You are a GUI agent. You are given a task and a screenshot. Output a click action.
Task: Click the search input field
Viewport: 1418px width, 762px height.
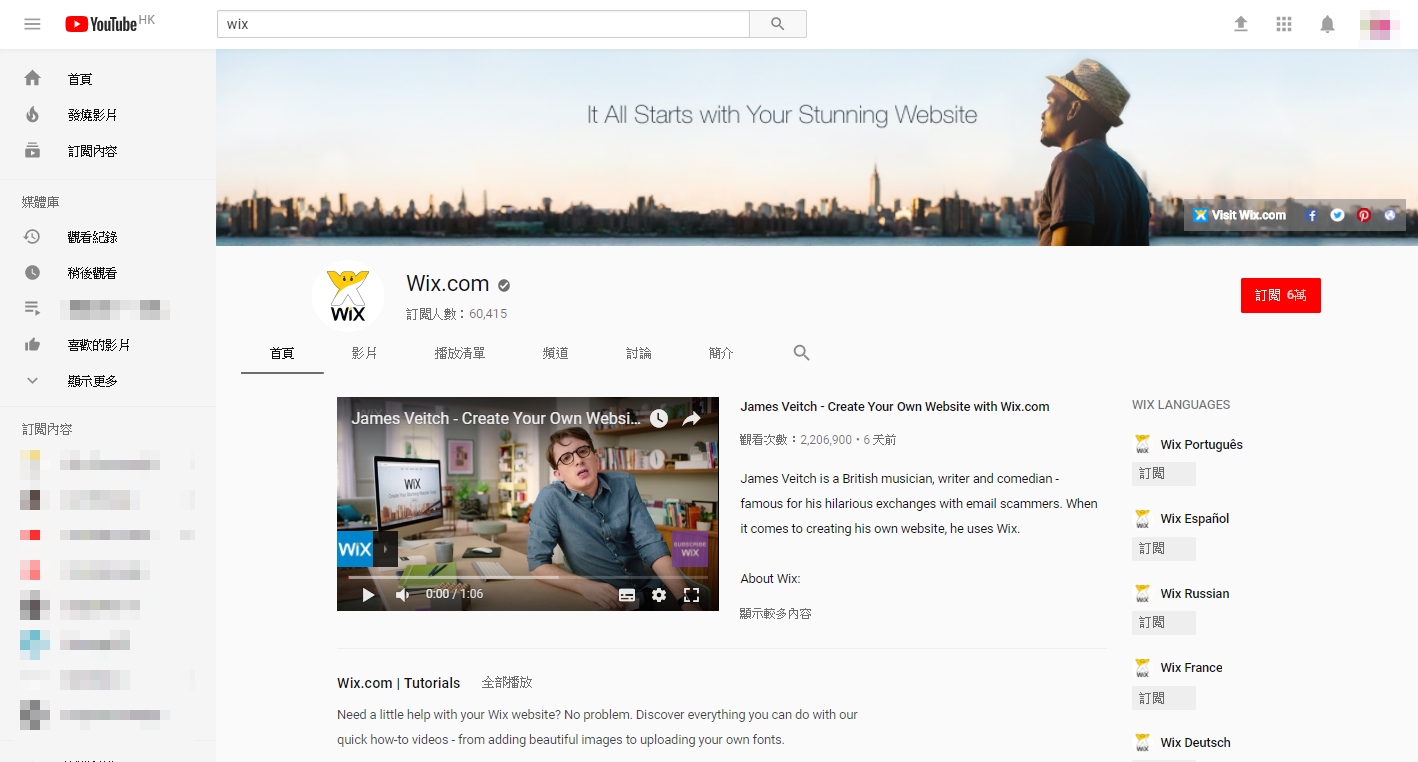483,24
